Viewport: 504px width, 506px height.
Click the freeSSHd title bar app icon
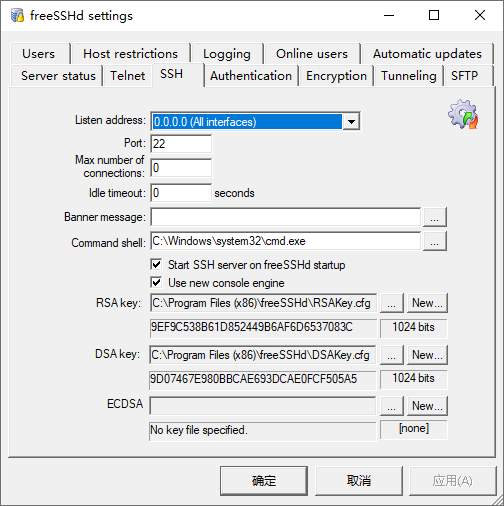[x=17, y=15]
